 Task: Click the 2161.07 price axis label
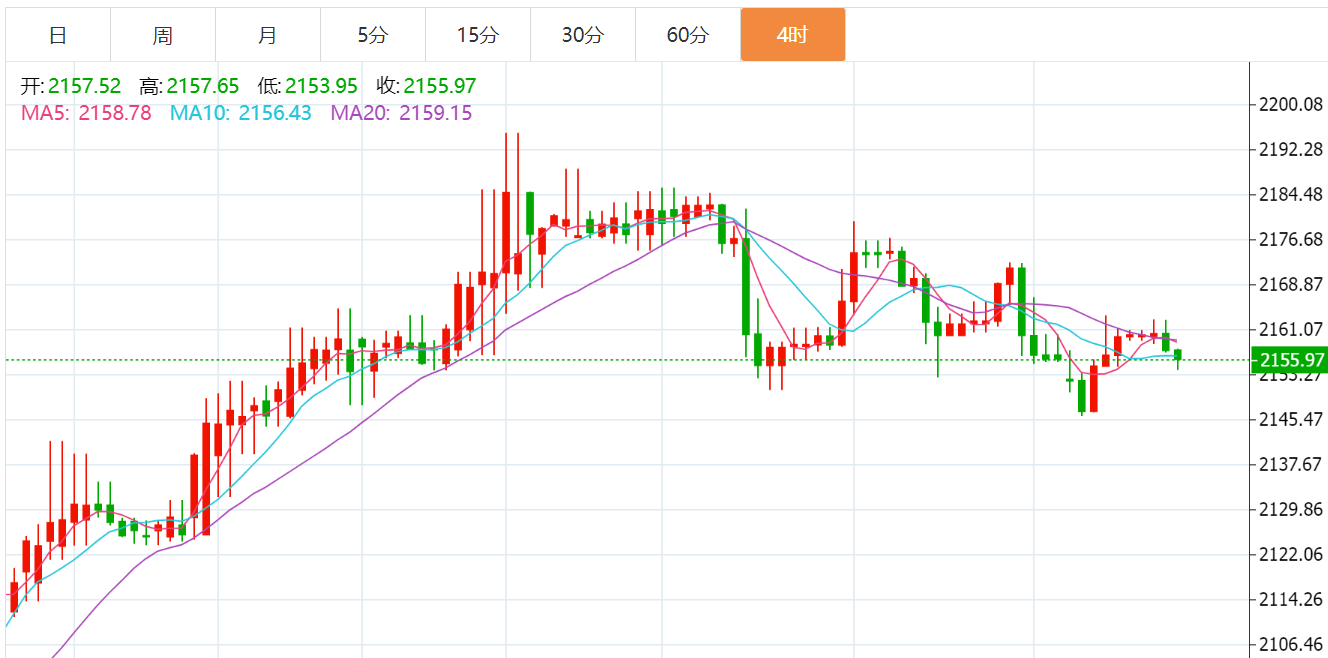pos(1292,329)
